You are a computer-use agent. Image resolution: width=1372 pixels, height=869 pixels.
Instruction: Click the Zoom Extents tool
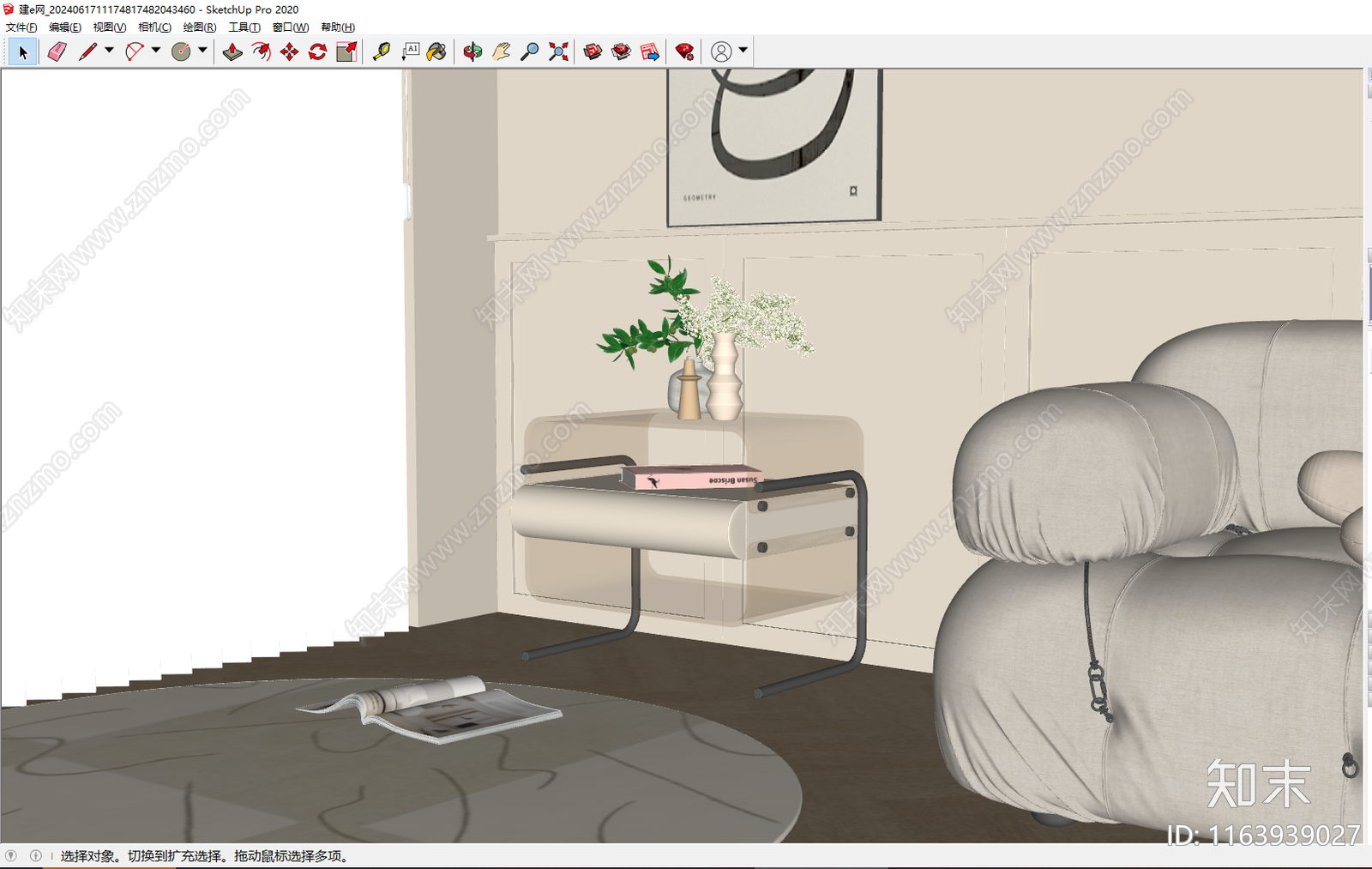pyautogui.click(x=558, y=52)
